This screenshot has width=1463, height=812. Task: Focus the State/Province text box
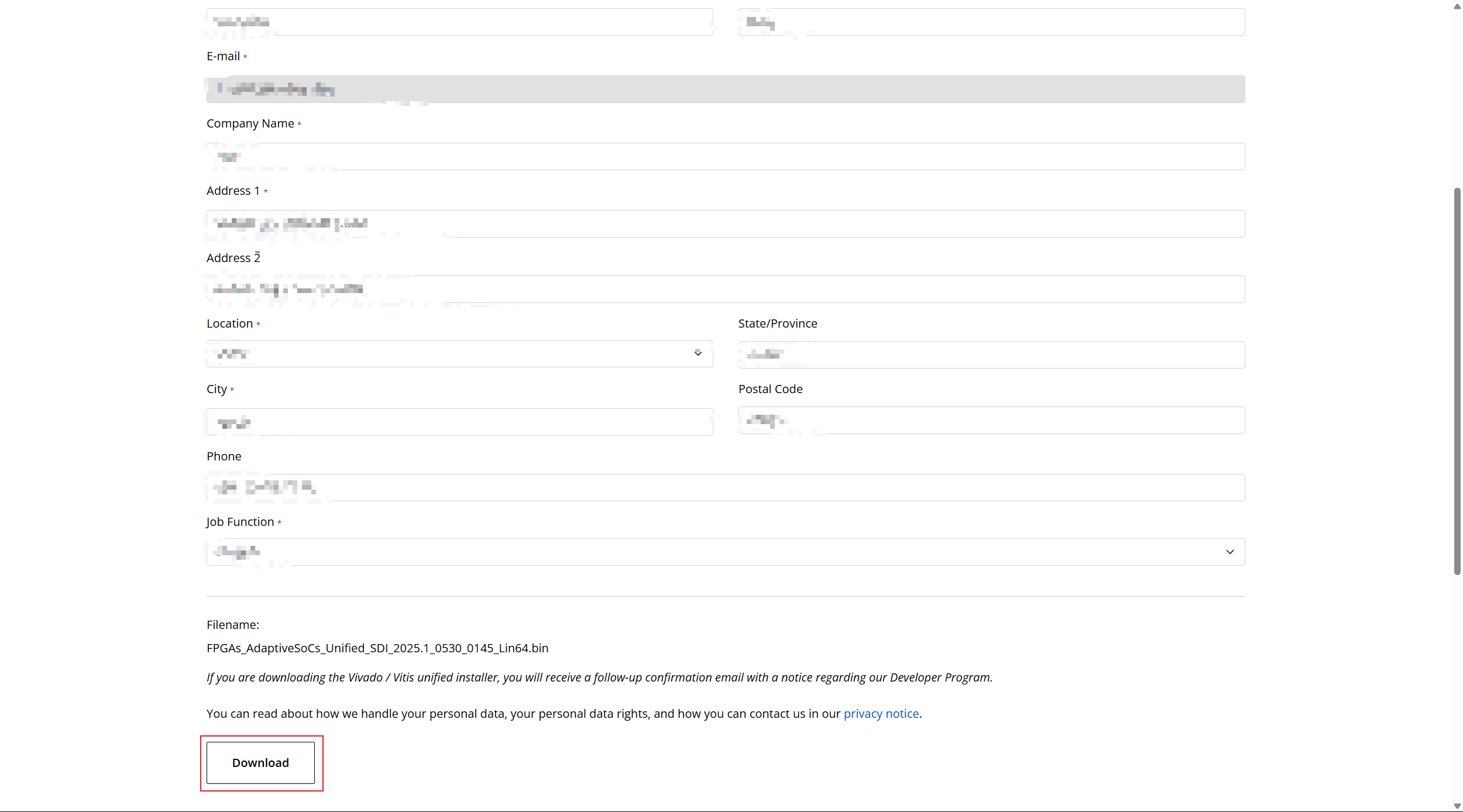(x=991, y=355)
